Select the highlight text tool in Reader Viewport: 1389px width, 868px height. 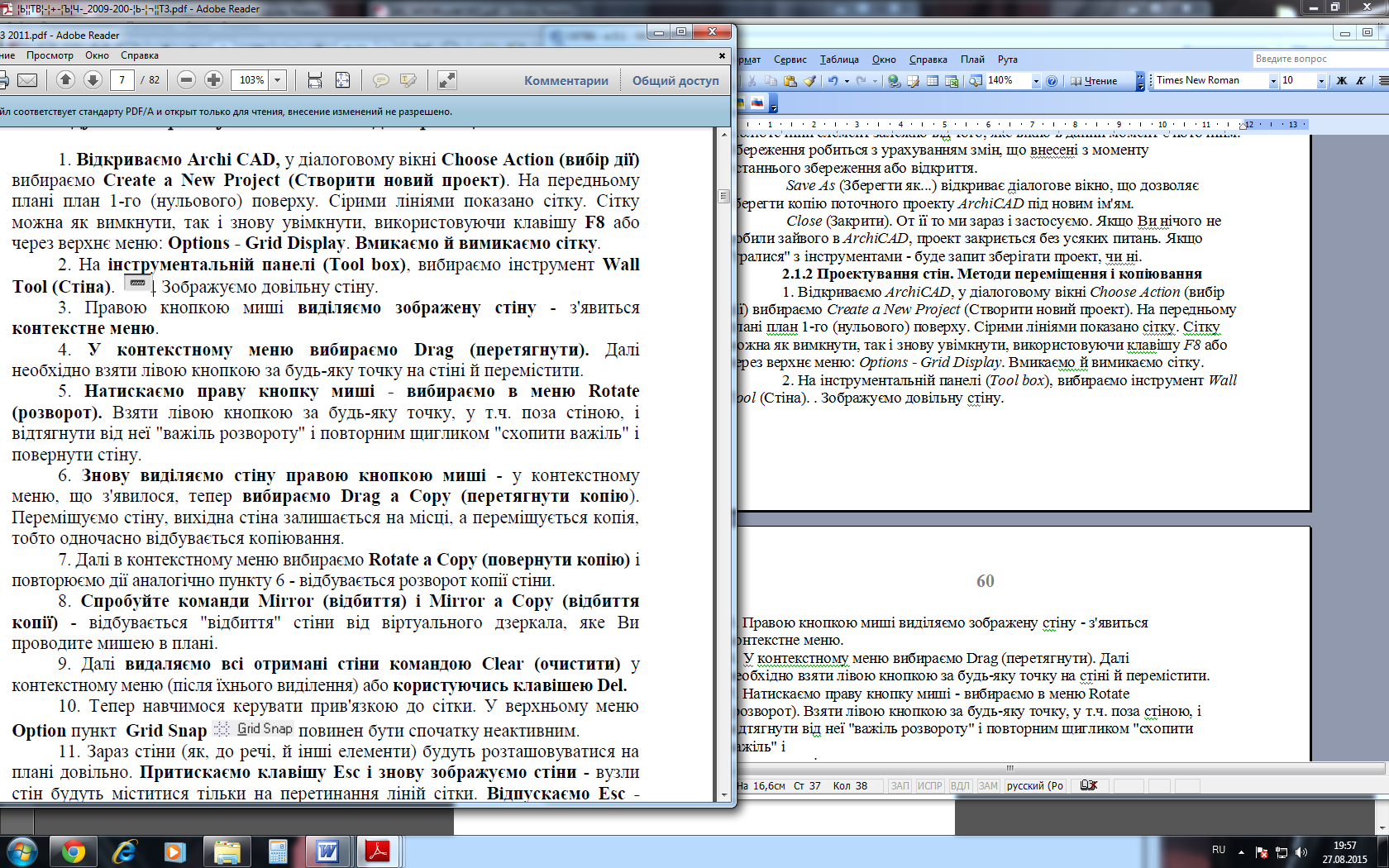(x=408, y=80)
